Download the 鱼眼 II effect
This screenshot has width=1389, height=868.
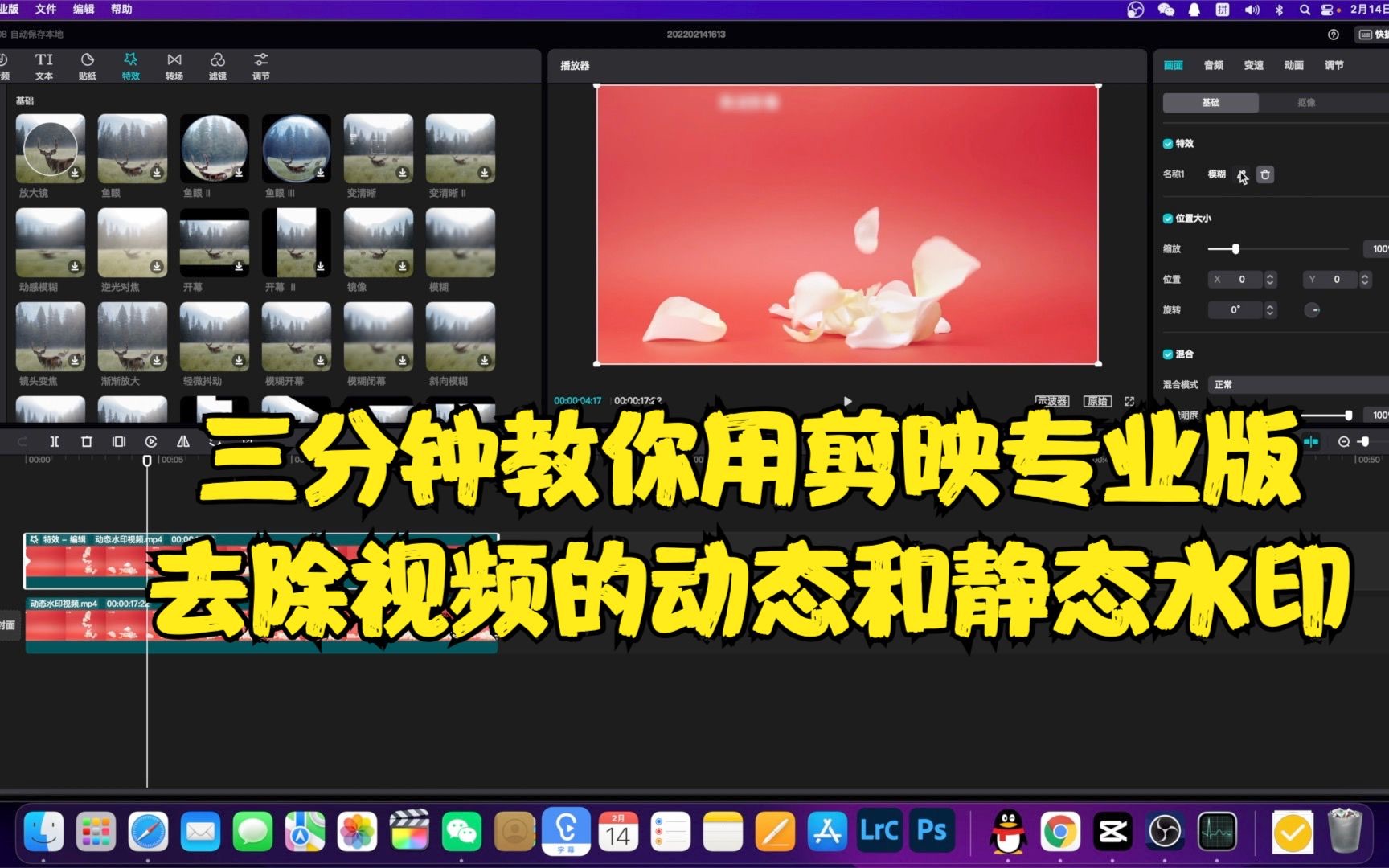239,173
